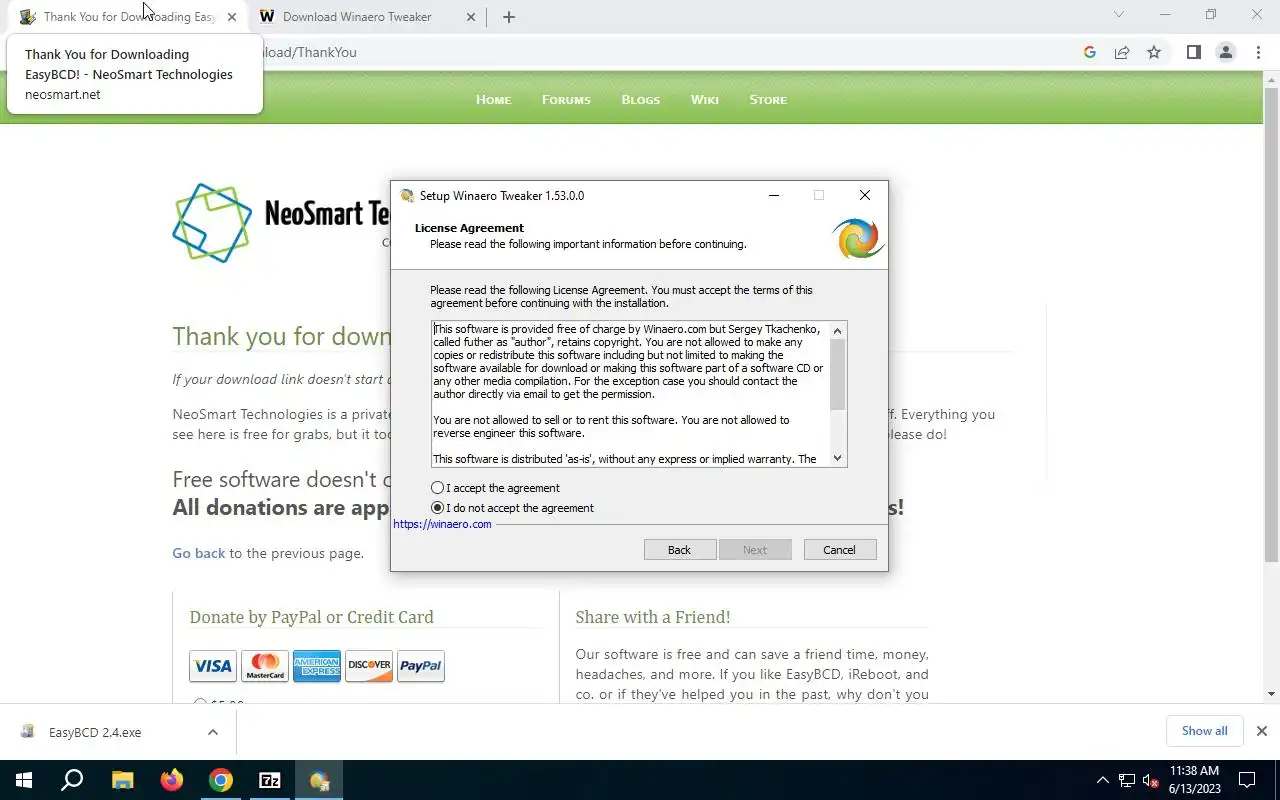Viewport: 1280px width, 800px height.
Task: Open Forums in NeoSmart navigation
Action: pyautogui.click(x=566, y=100)
